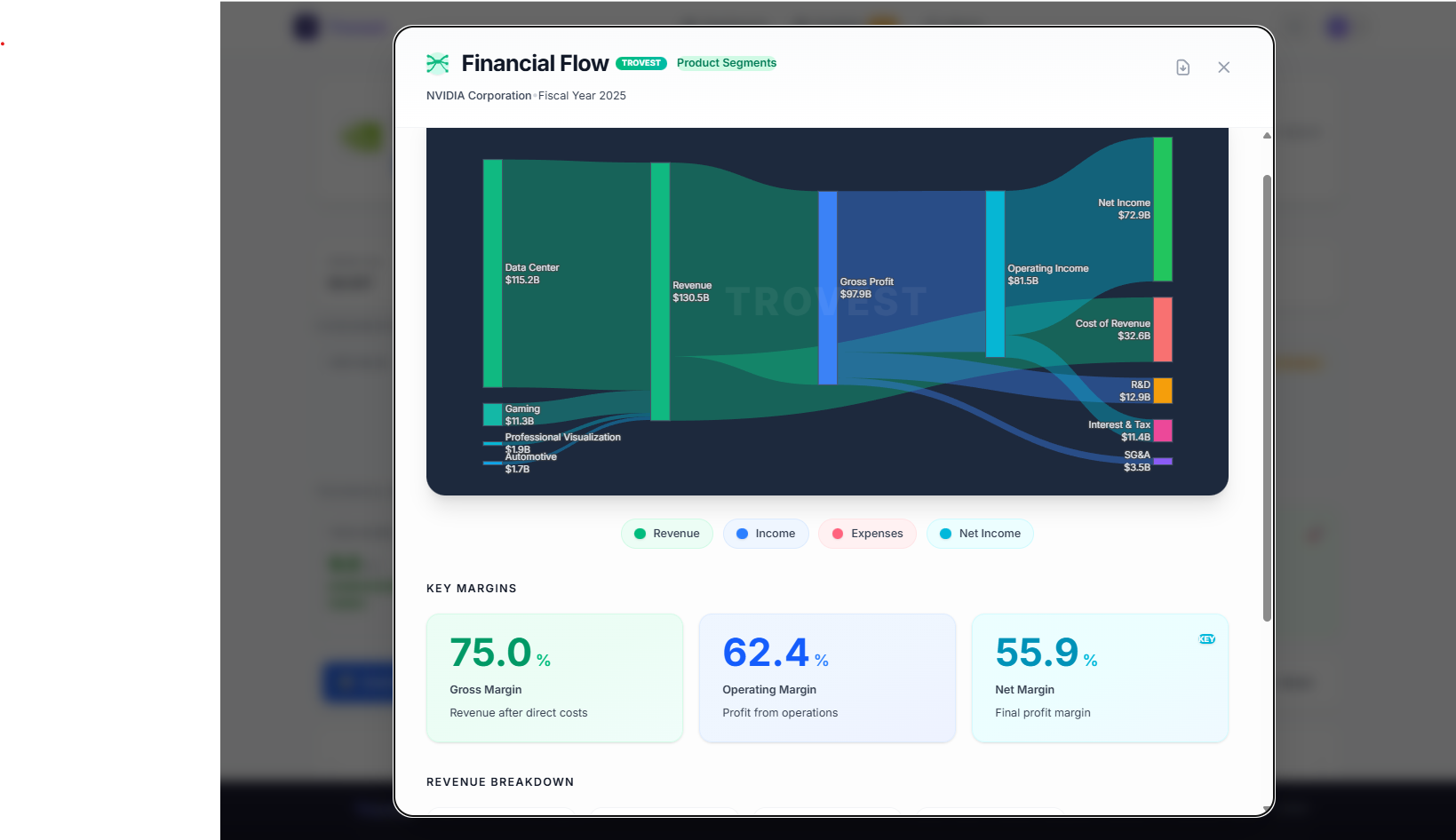Click the NVIDIA Corporation subtitle text
This screenshot has height=840, width=1456.
coord(479,96)
